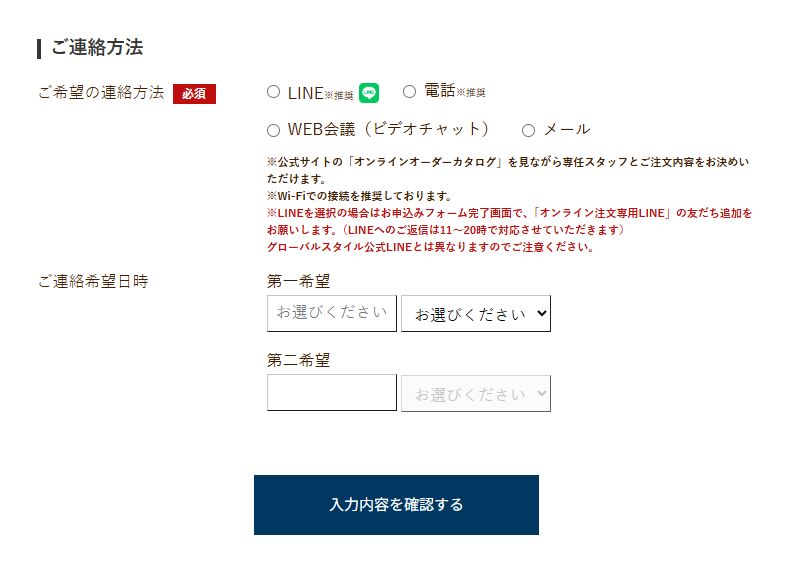
Task: Click the 第一希望 date field showing お選びください
Action: coord(331,314)
